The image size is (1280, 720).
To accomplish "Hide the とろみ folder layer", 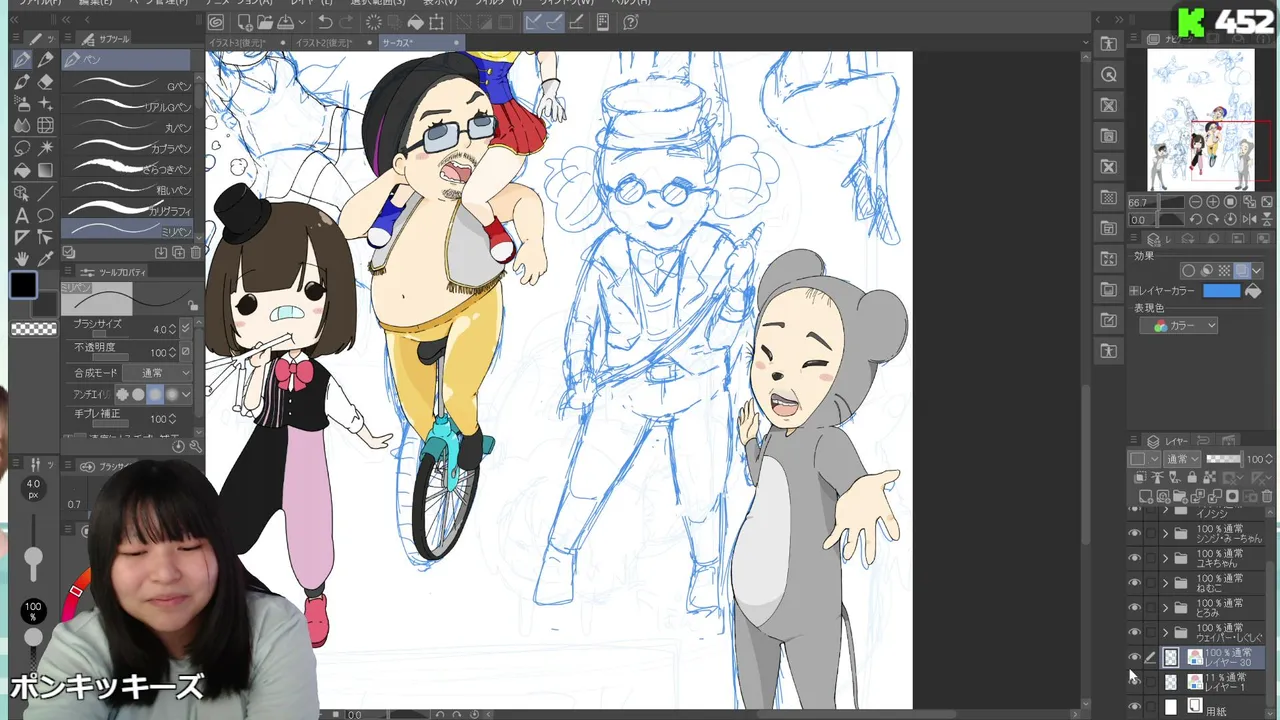I will 1134,608.
